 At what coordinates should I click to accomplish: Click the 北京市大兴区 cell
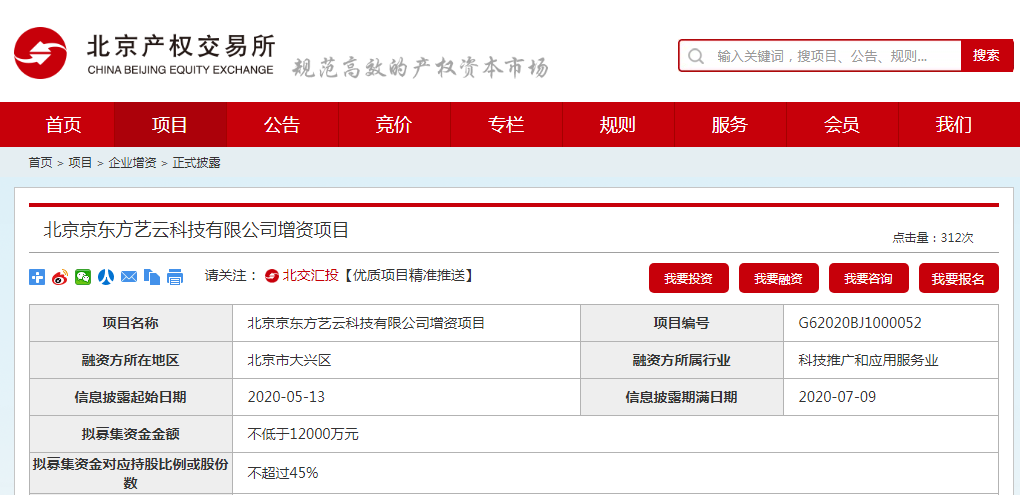(289, 360)
